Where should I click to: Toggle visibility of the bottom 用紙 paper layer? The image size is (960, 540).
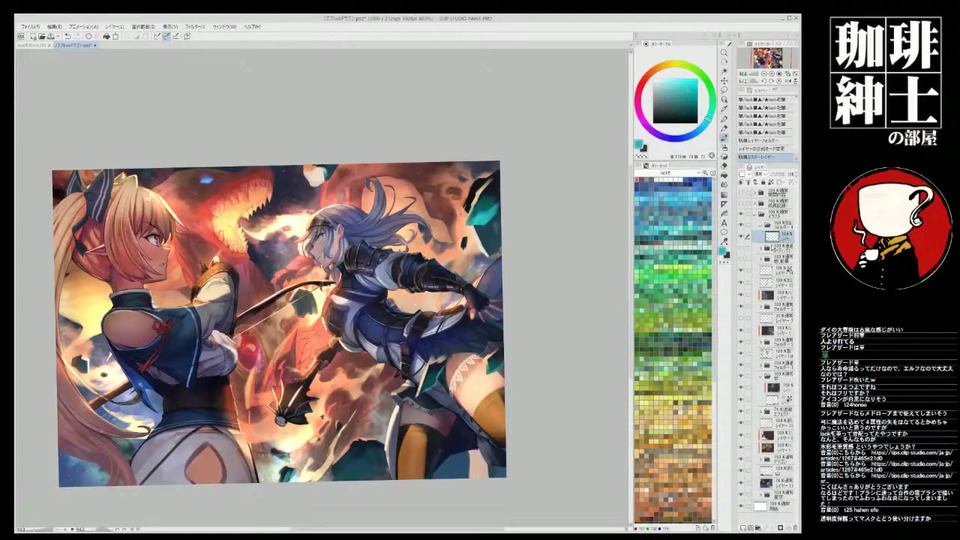(741, 506)
